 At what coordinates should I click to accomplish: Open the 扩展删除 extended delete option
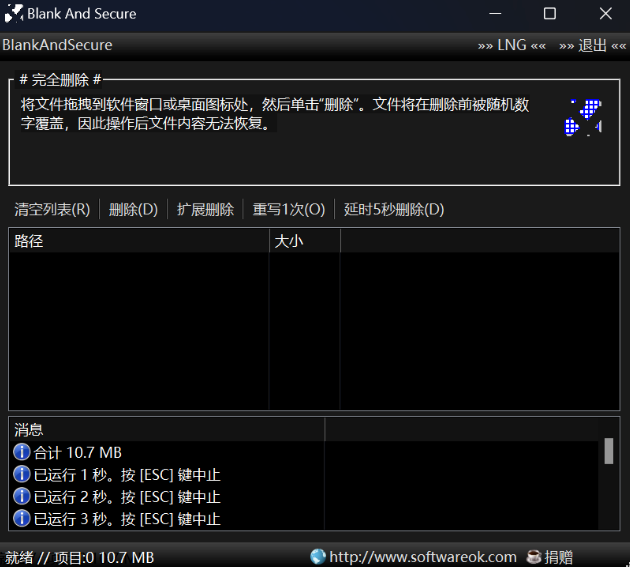pyautogui.click(x=205, y=209)
